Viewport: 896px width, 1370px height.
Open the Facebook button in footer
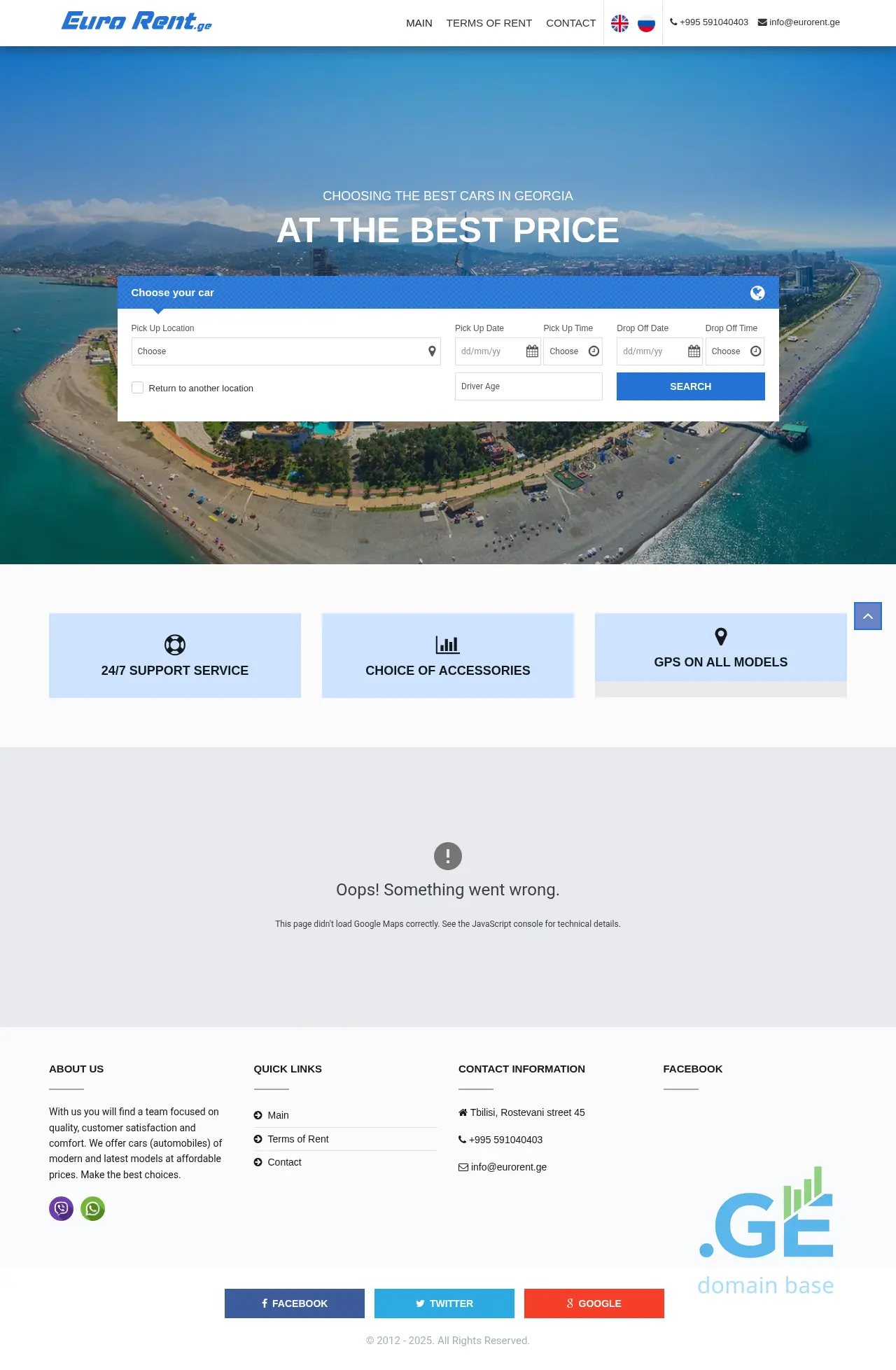click(x=294, y=1303)
